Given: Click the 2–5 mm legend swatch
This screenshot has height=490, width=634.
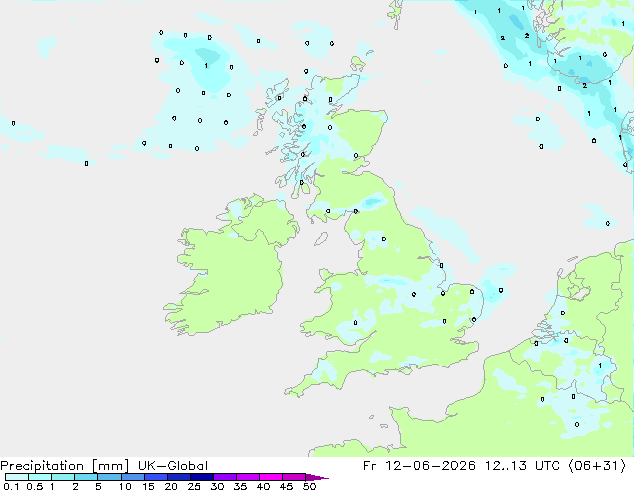Looking at the screenshot, I should 86,477.
